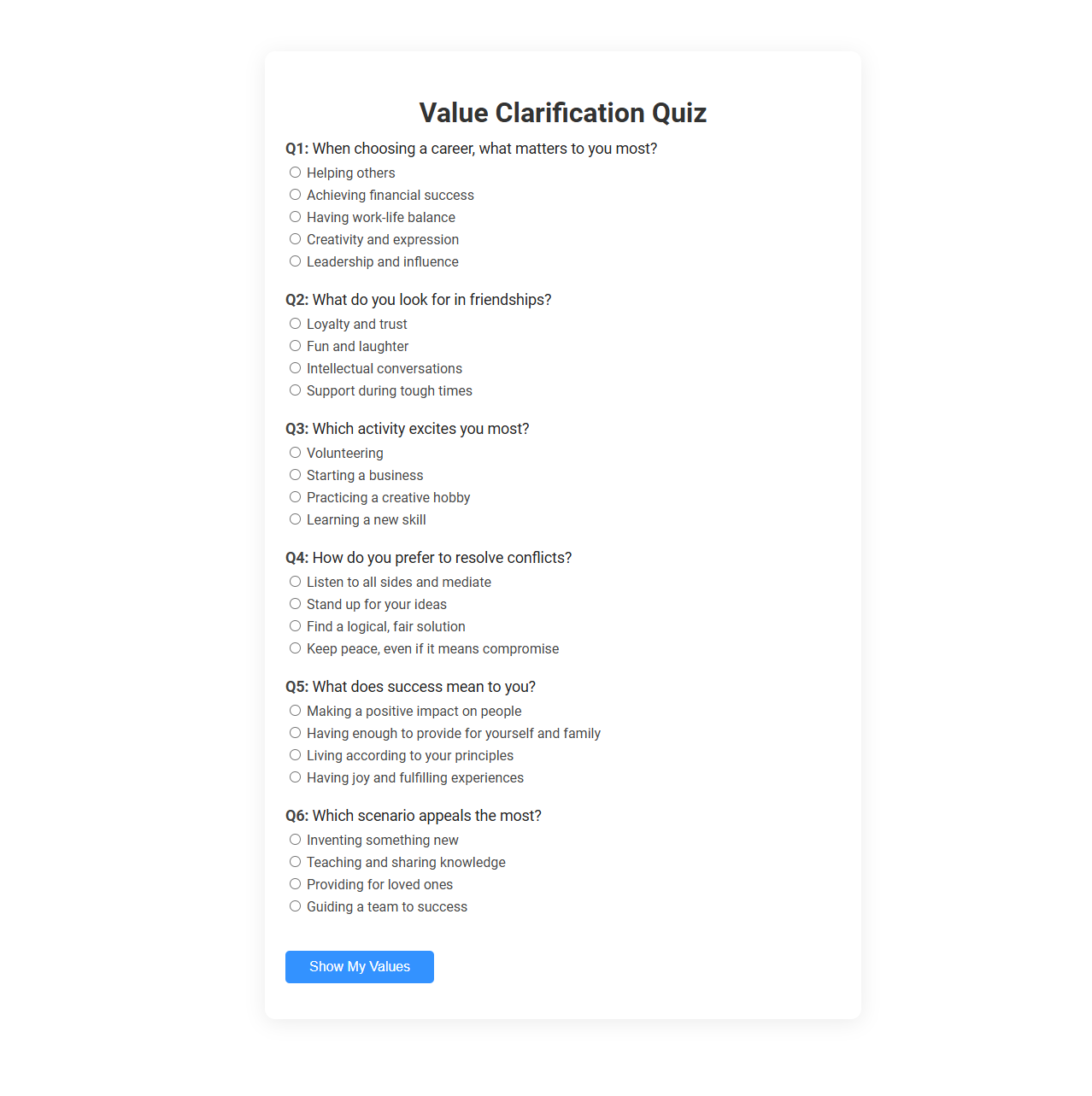Select "Intellectual conversations" option

tap(295, 368)
